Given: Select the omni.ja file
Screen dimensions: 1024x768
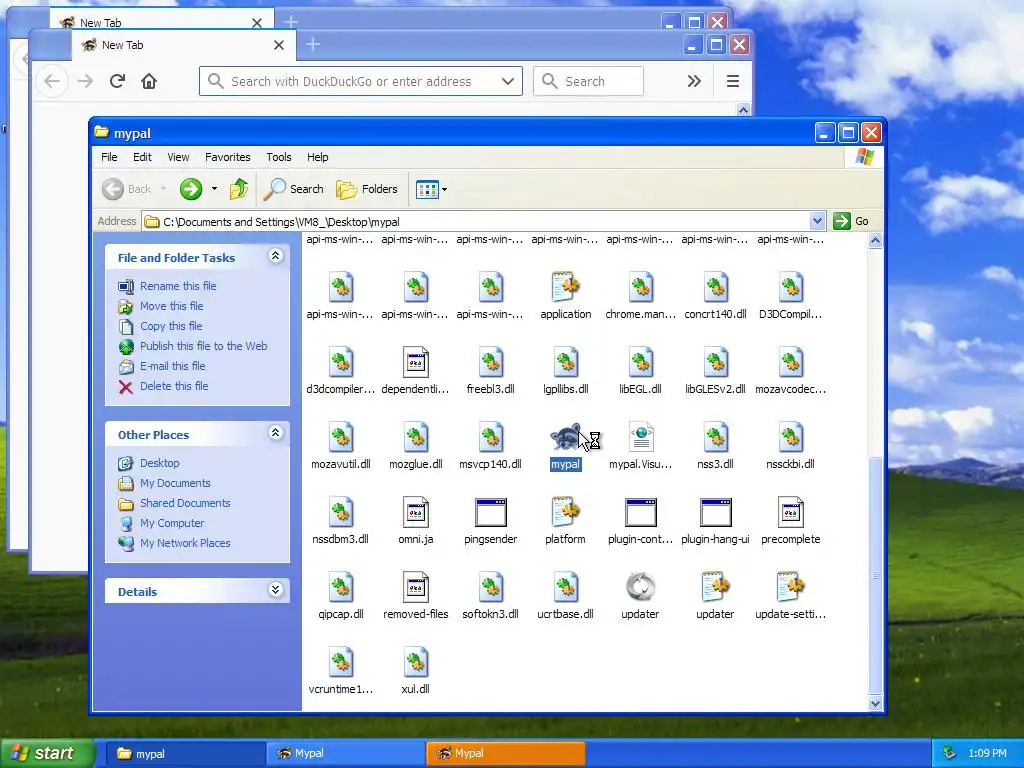Looking at the screenshot, I should tap(415, 521).
